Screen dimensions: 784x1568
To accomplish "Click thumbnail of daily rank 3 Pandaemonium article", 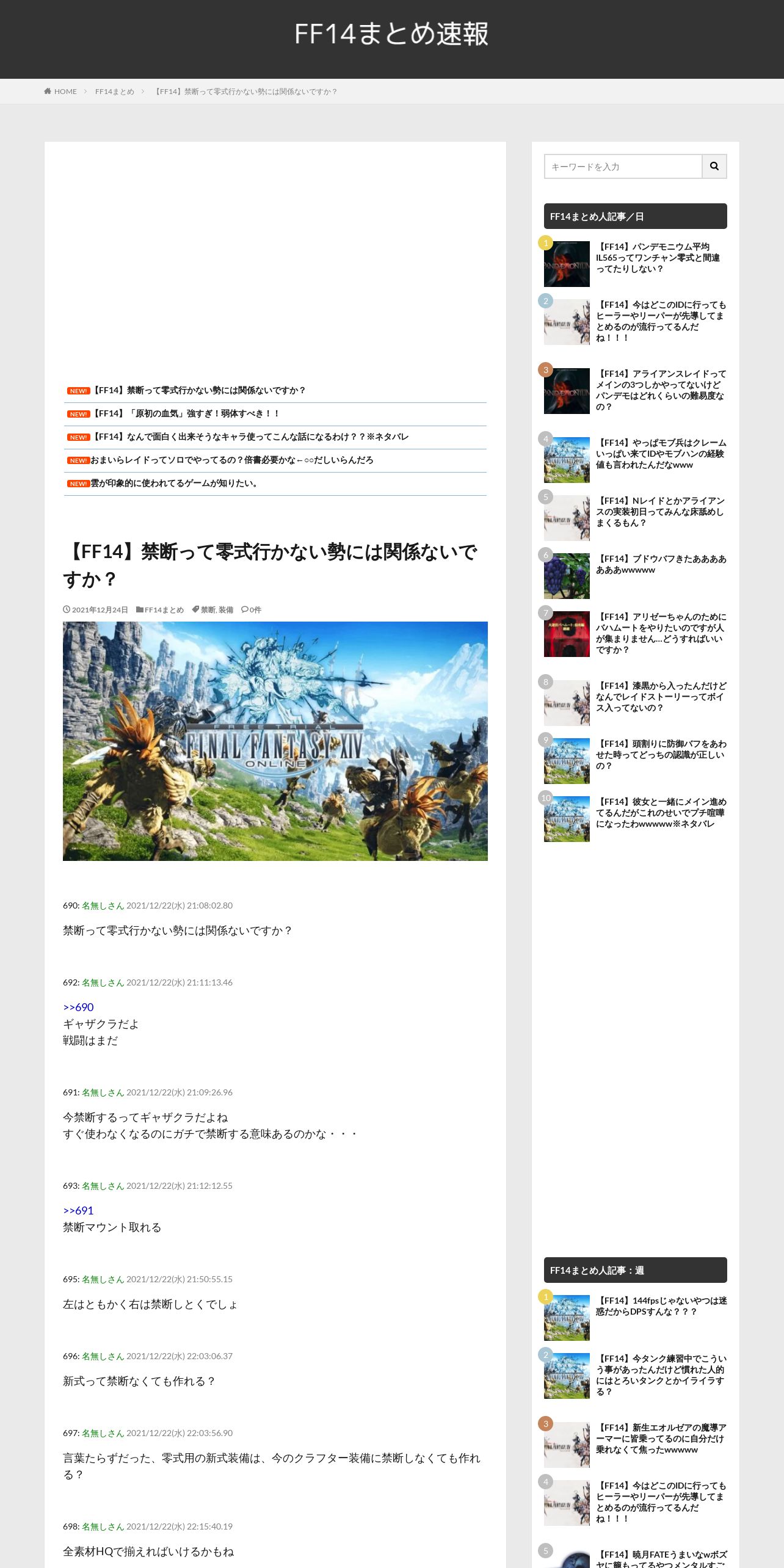I will [x=567, y=391].
